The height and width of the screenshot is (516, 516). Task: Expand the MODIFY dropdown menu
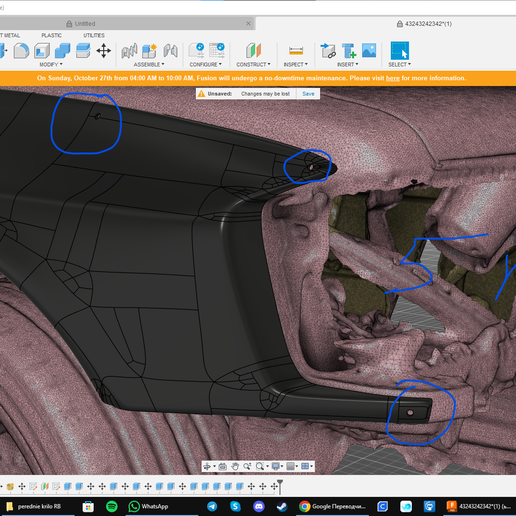click(x=51, y=64)
